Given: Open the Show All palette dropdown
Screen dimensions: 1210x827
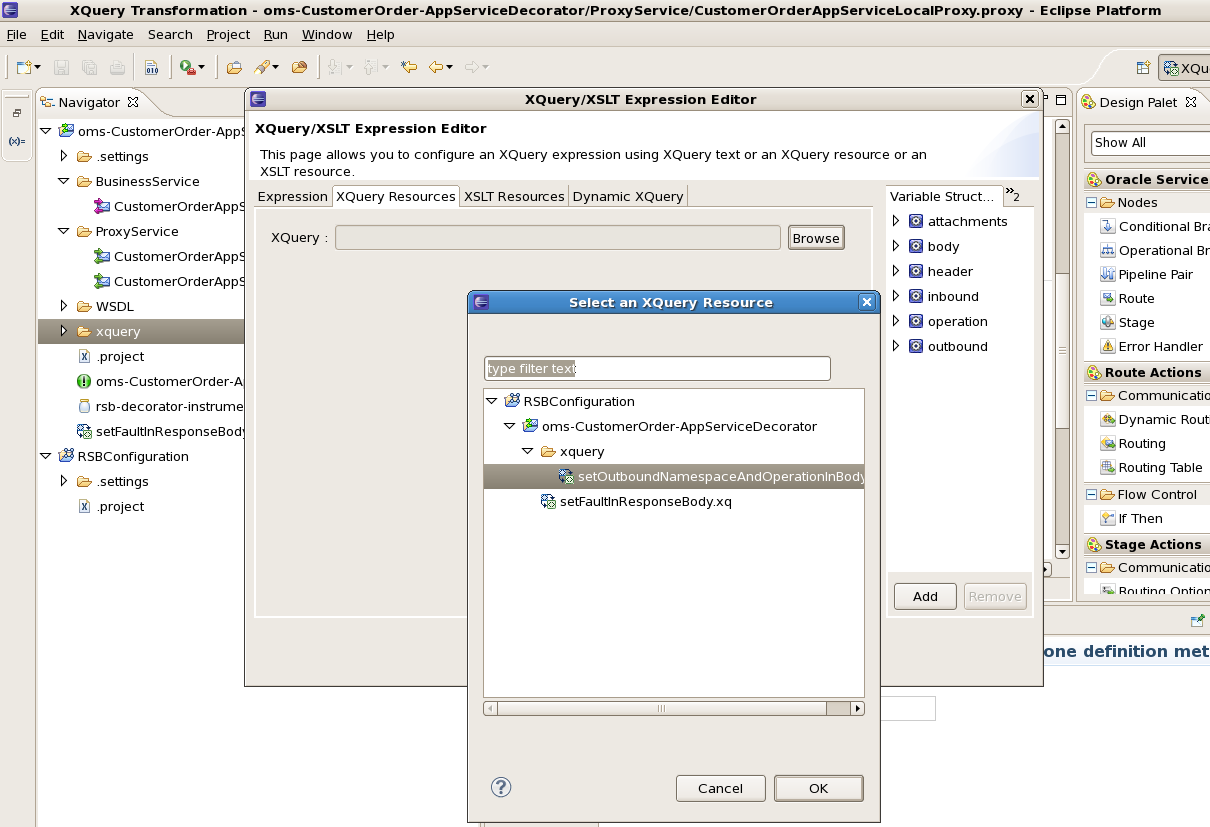Looking at the screenshot, I should tap(1150, 143).
